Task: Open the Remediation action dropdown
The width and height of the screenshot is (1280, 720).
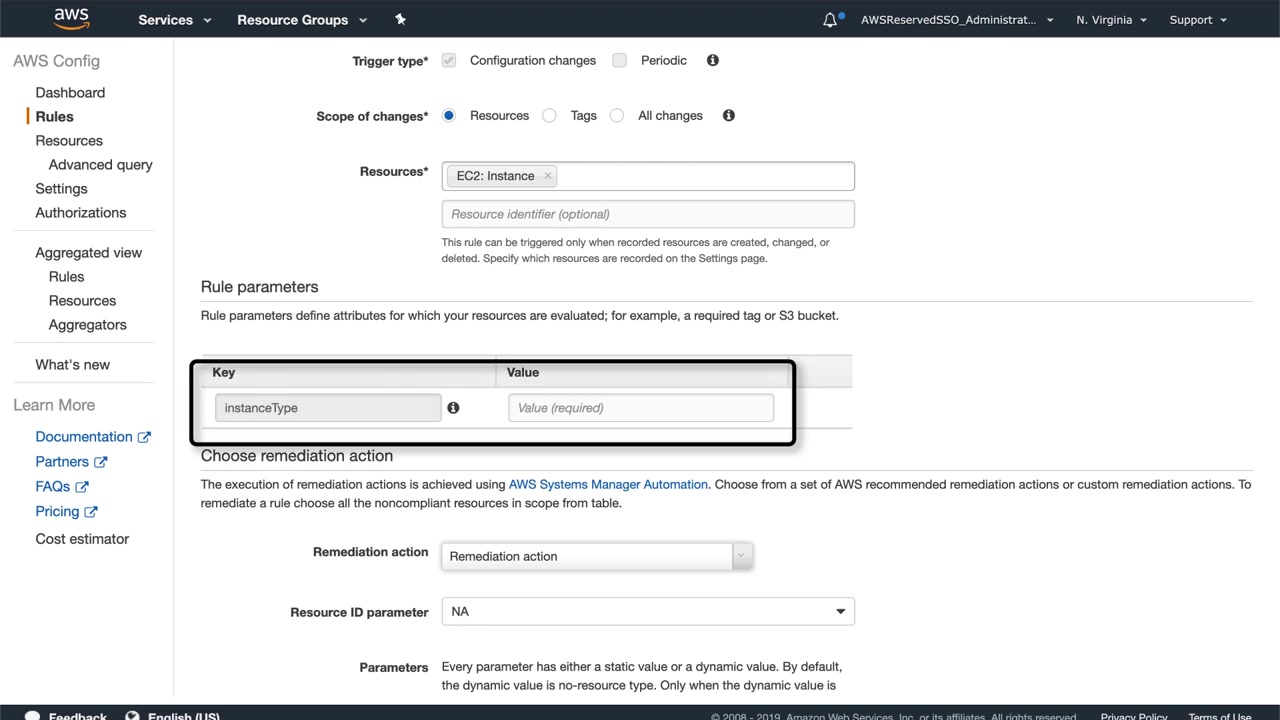Action: click(596, 556)
